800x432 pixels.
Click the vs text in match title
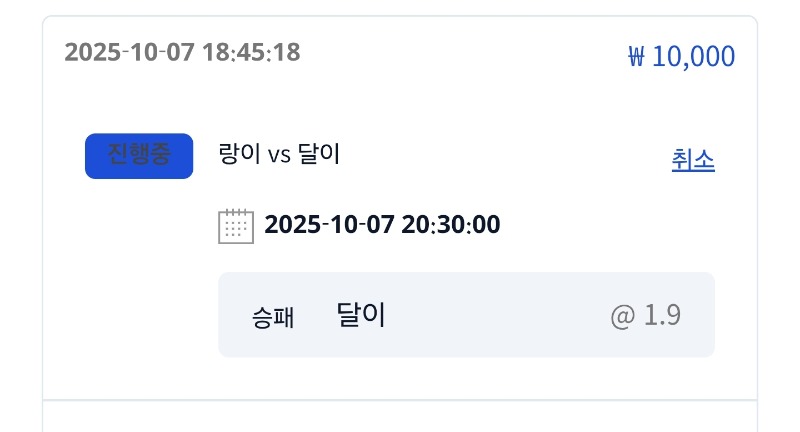click(279, 156)
